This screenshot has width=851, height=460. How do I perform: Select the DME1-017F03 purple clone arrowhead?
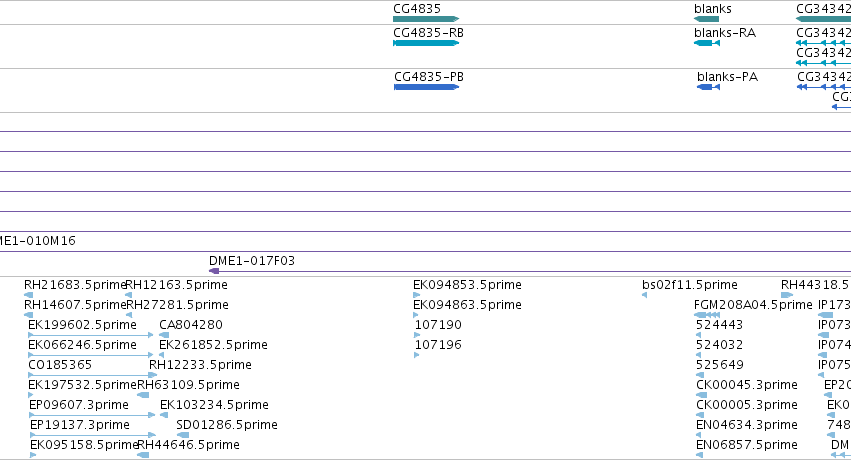[x=214, y=271]
